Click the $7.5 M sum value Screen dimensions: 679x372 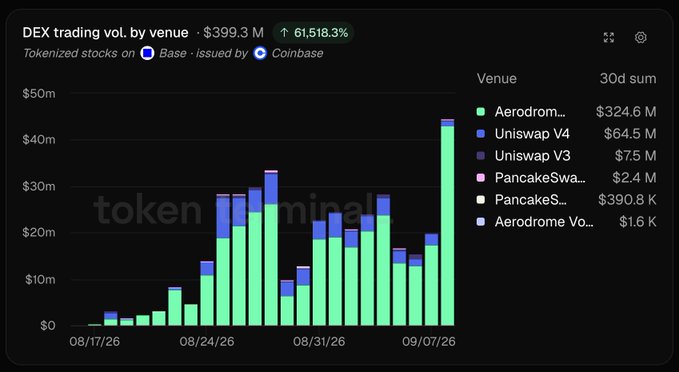pos(636,156)
